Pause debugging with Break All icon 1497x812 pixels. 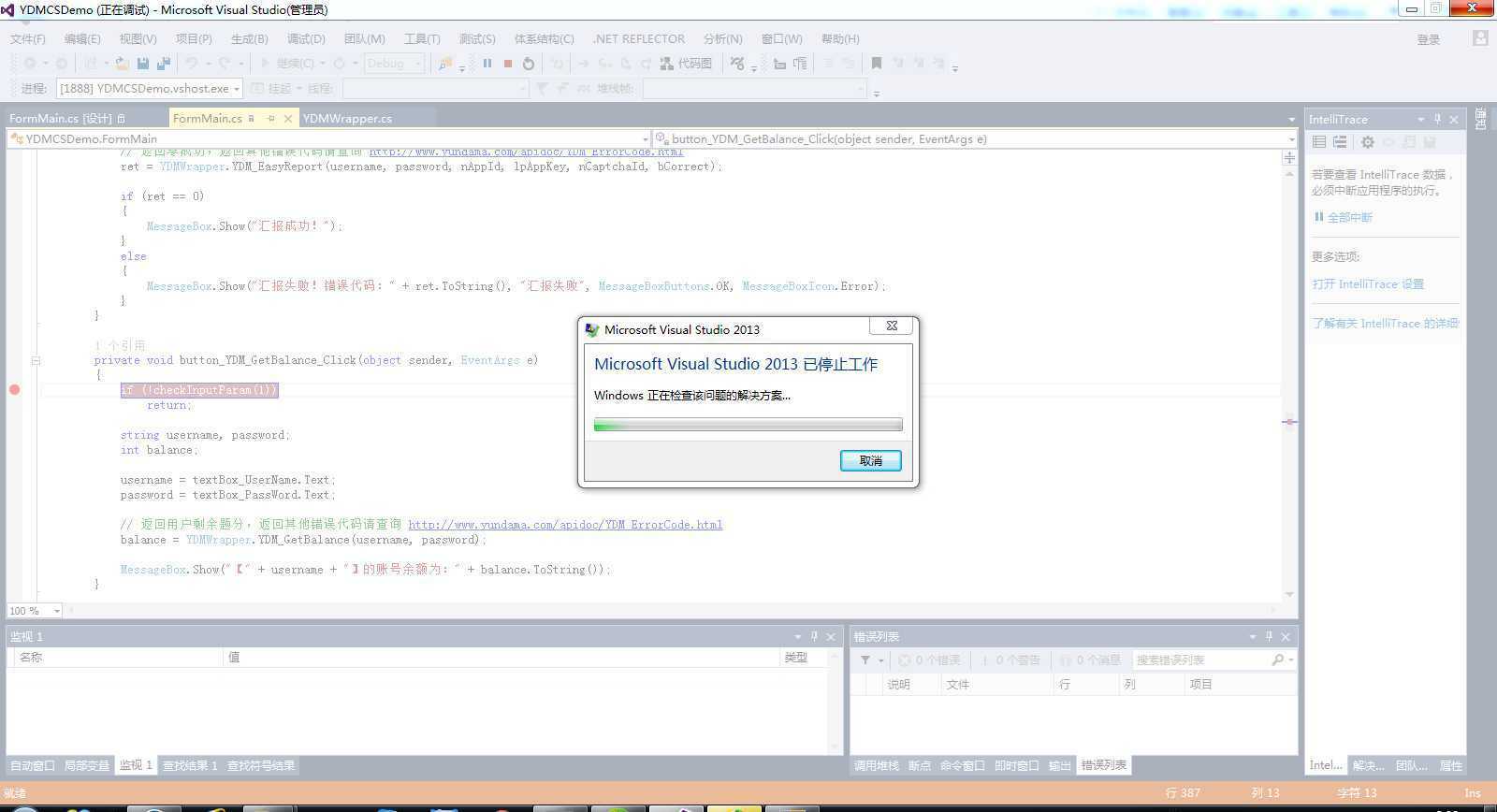[x=487, y=64]
